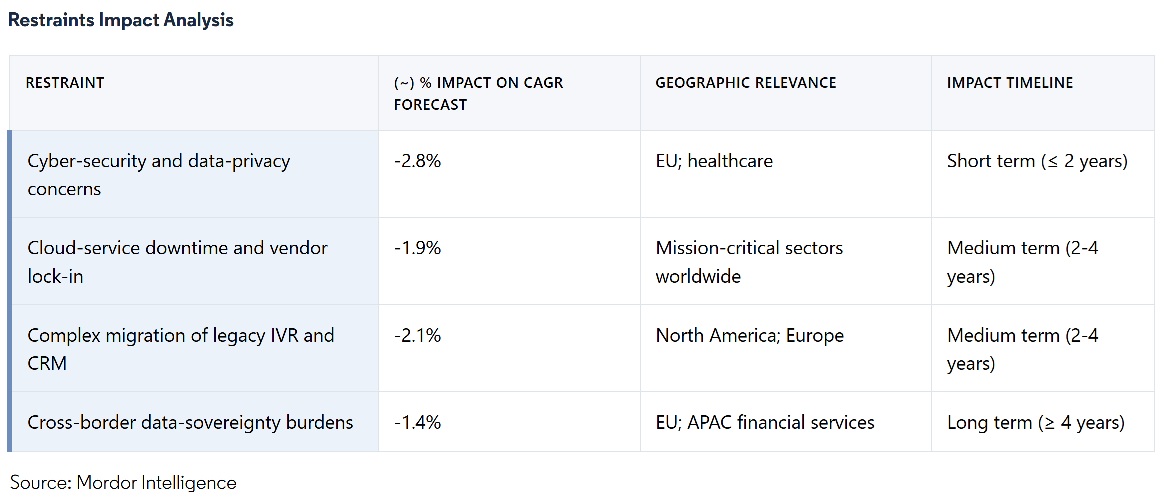
Task: Select the 'GEOGRAPHIC RELEVANCE' column header
Action: tap(745, 83)
